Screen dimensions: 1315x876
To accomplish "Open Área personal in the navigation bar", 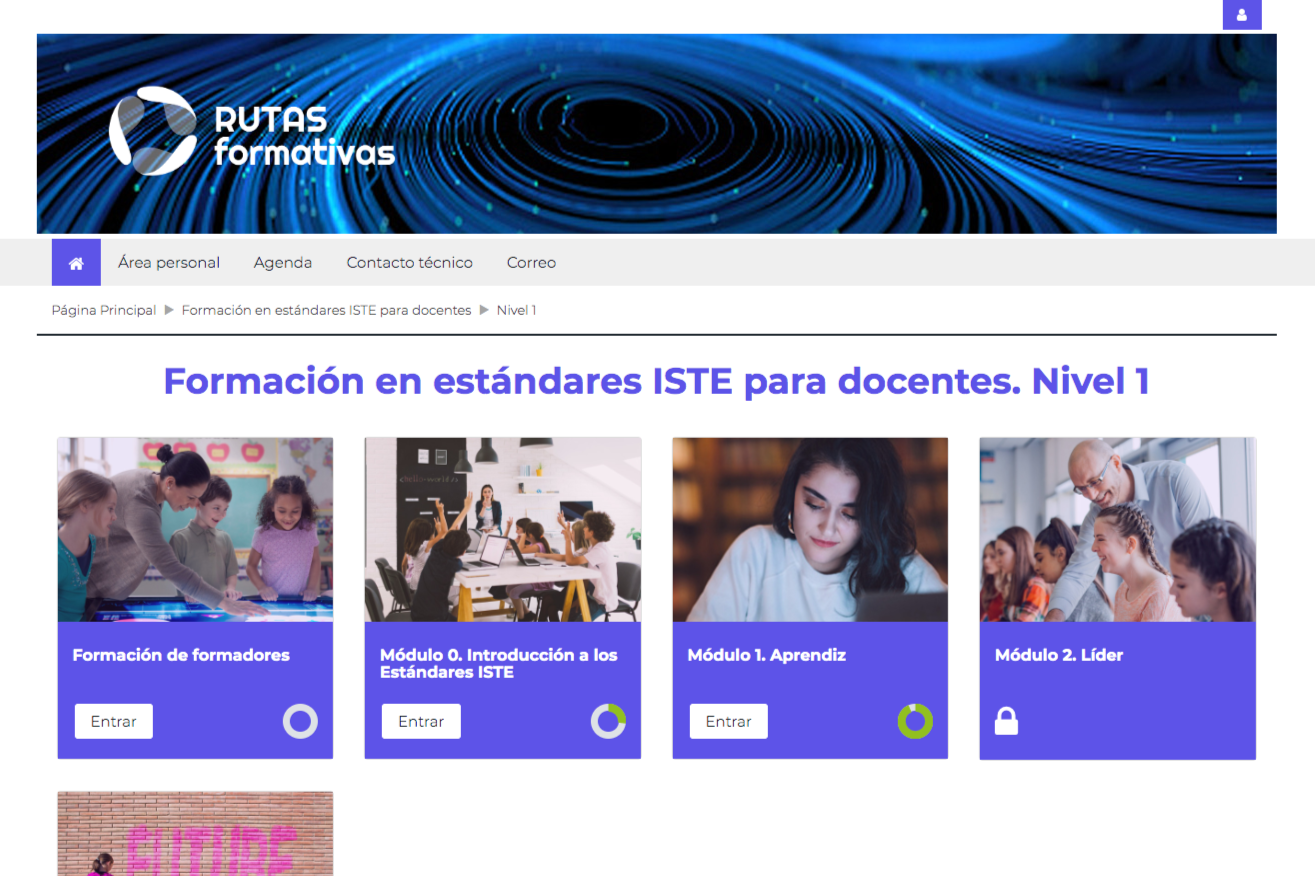I will pos(168,263).
